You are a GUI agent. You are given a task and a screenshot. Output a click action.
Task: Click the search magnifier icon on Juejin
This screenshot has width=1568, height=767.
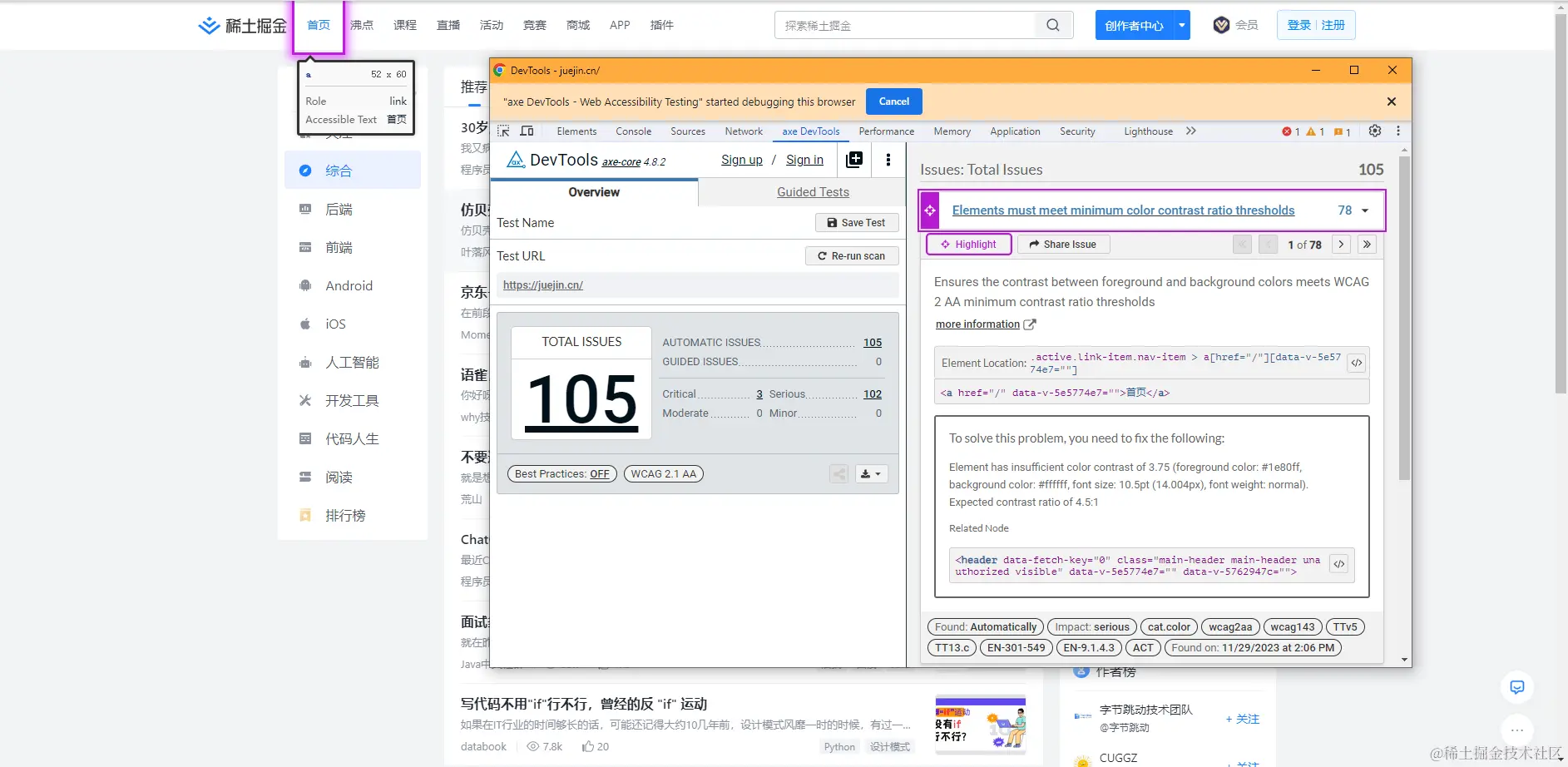coord(1053,25)
